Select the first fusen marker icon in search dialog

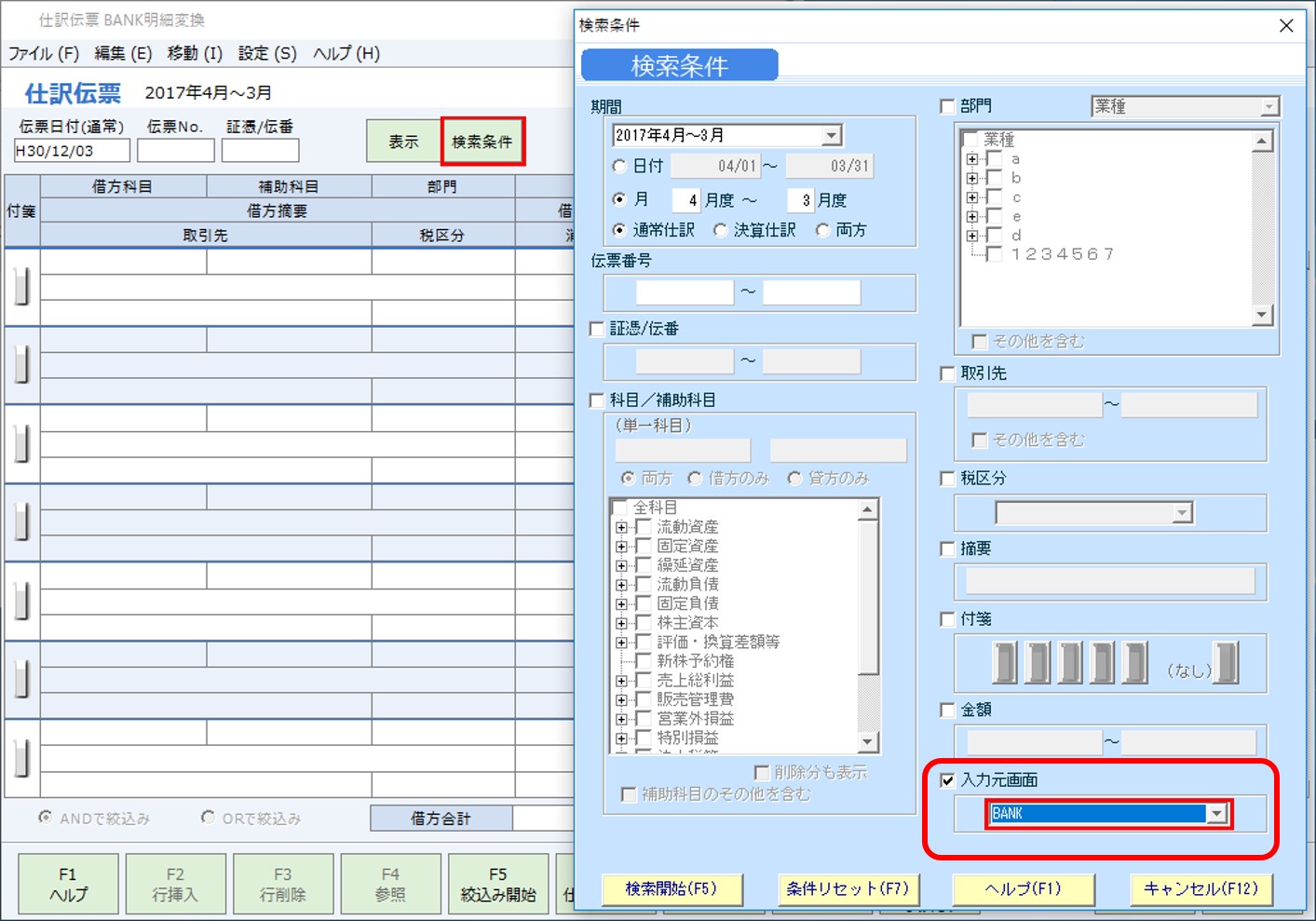coord(1004,663)
